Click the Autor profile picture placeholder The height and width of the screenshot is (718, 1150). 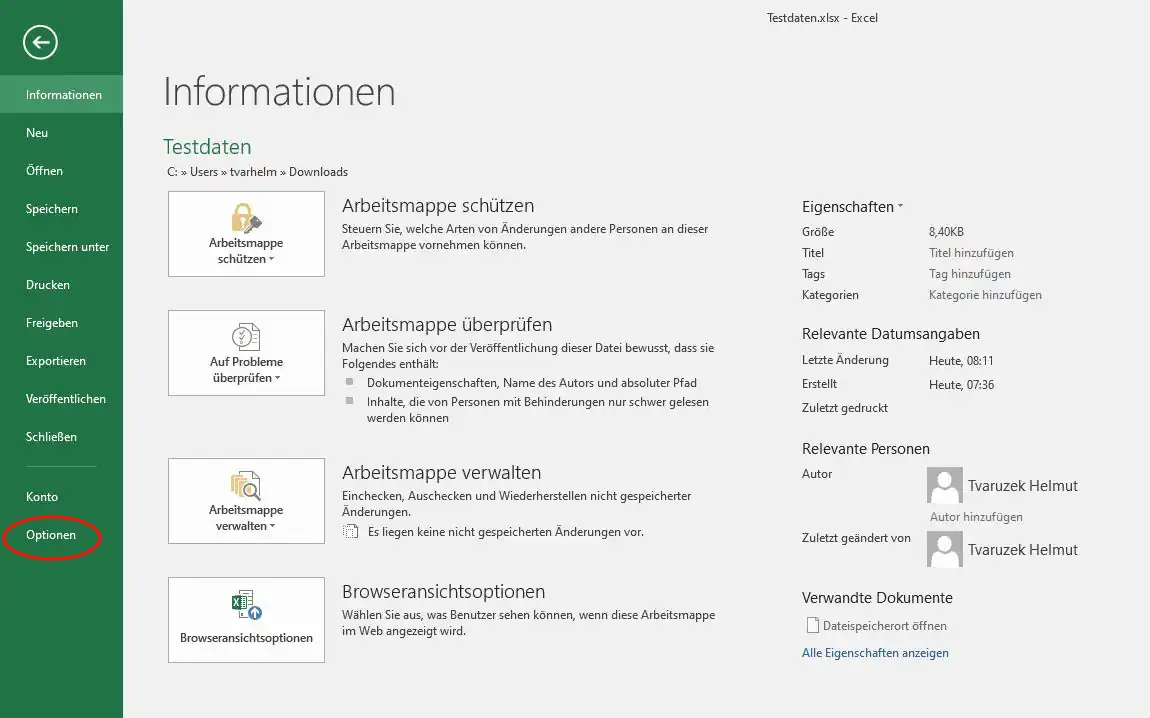click(945, 486)
